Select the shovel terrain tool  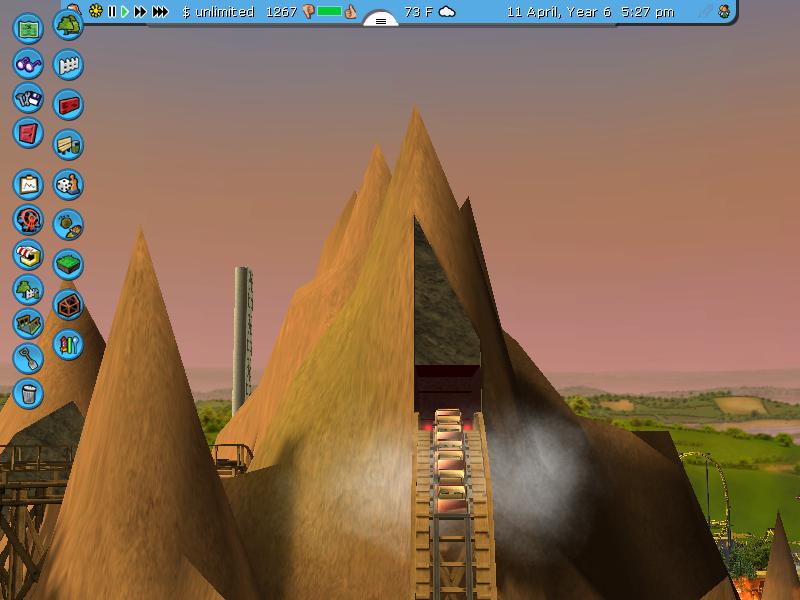(28, 358)
